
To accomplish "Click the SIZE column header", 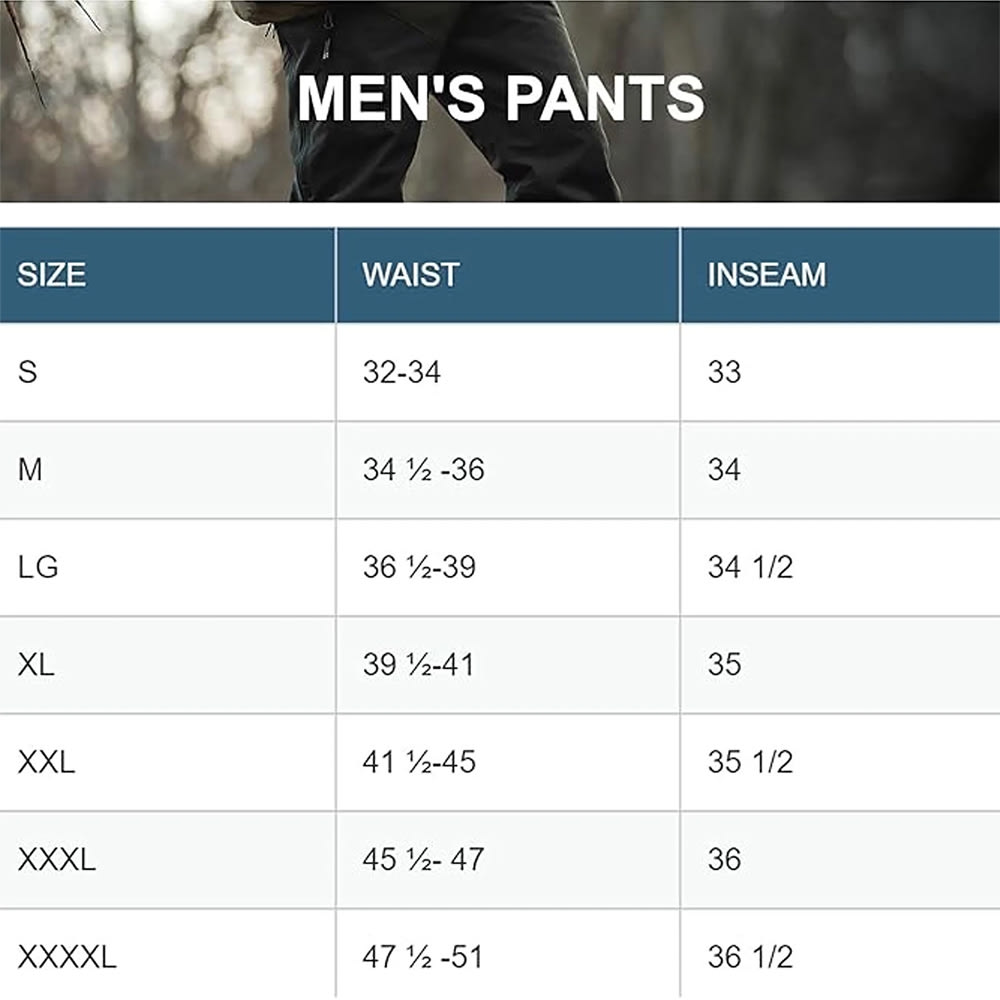I will (52, 275).
